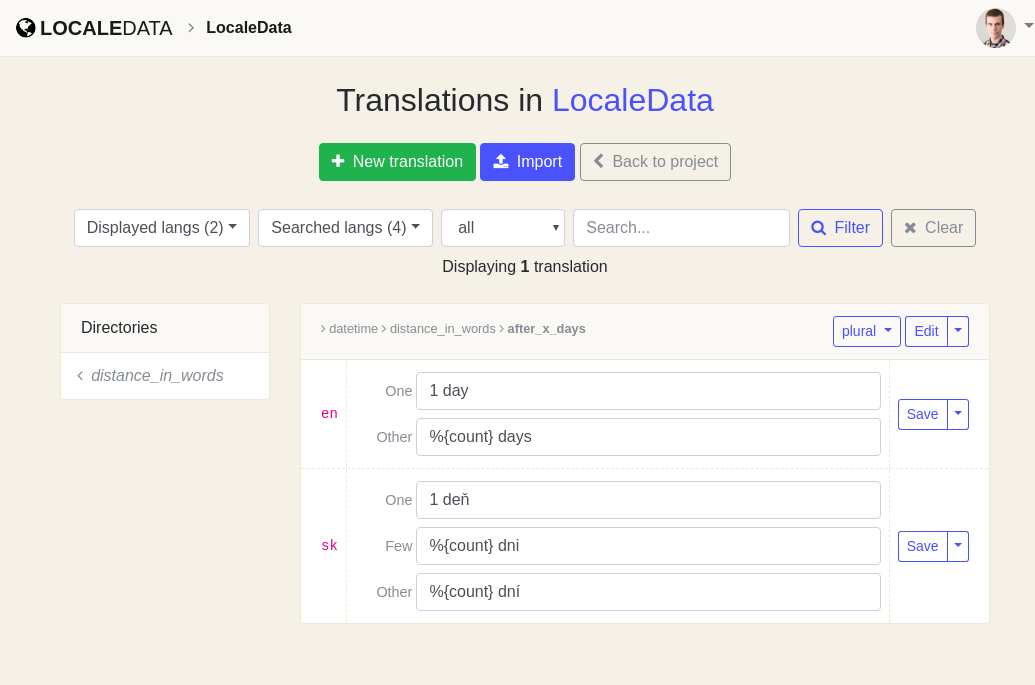1035x685 pixels.
Task: Click the Import button
Action: [527, 162]
